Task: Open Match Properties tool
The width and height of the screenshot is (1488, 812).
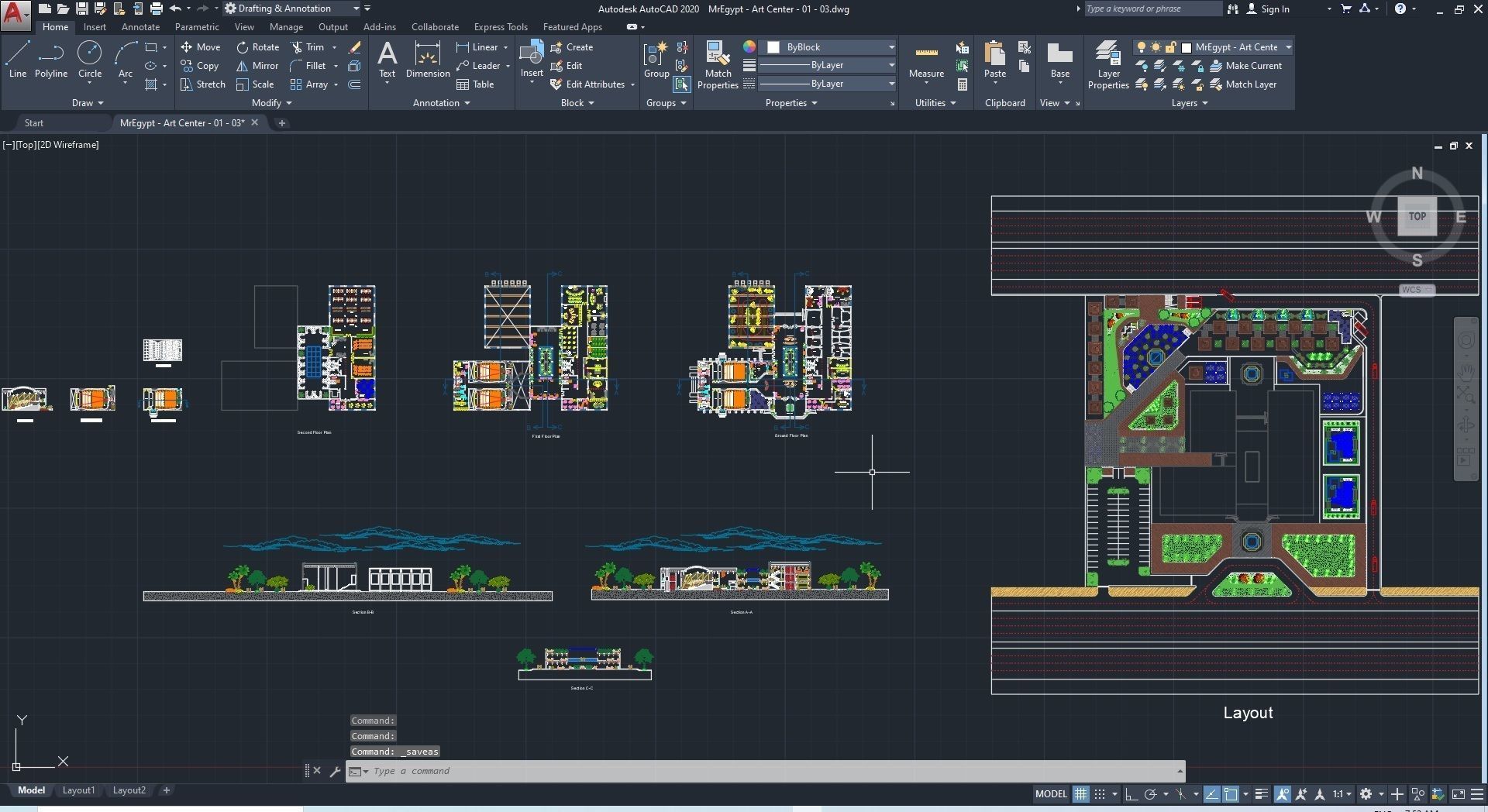Action: (718, 65)
